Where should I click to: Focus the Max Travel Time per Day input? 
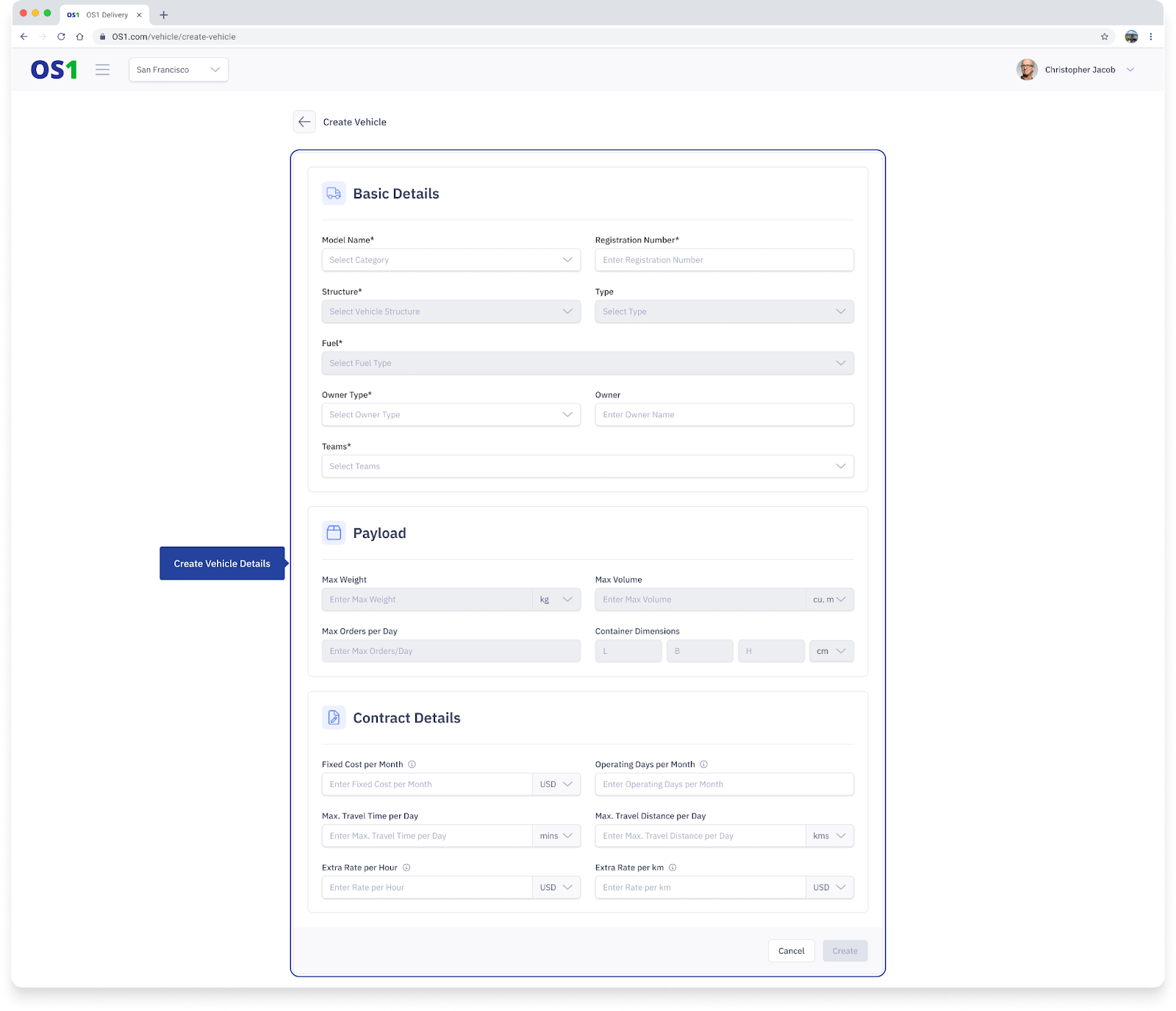click(427, 836)
